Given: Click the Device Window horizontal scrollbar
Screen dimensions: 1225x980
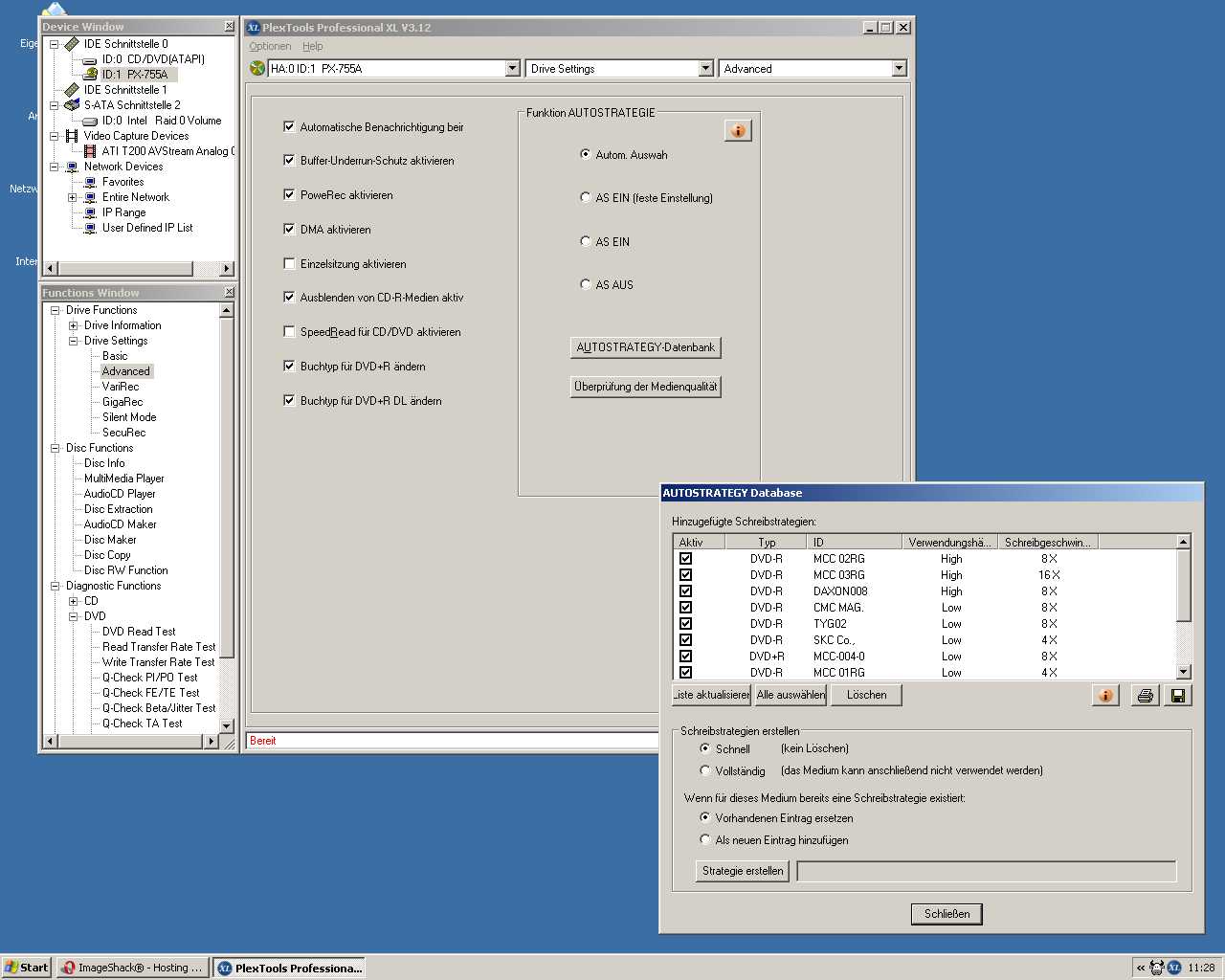Looking at the screenshot, I should [139, 268].
